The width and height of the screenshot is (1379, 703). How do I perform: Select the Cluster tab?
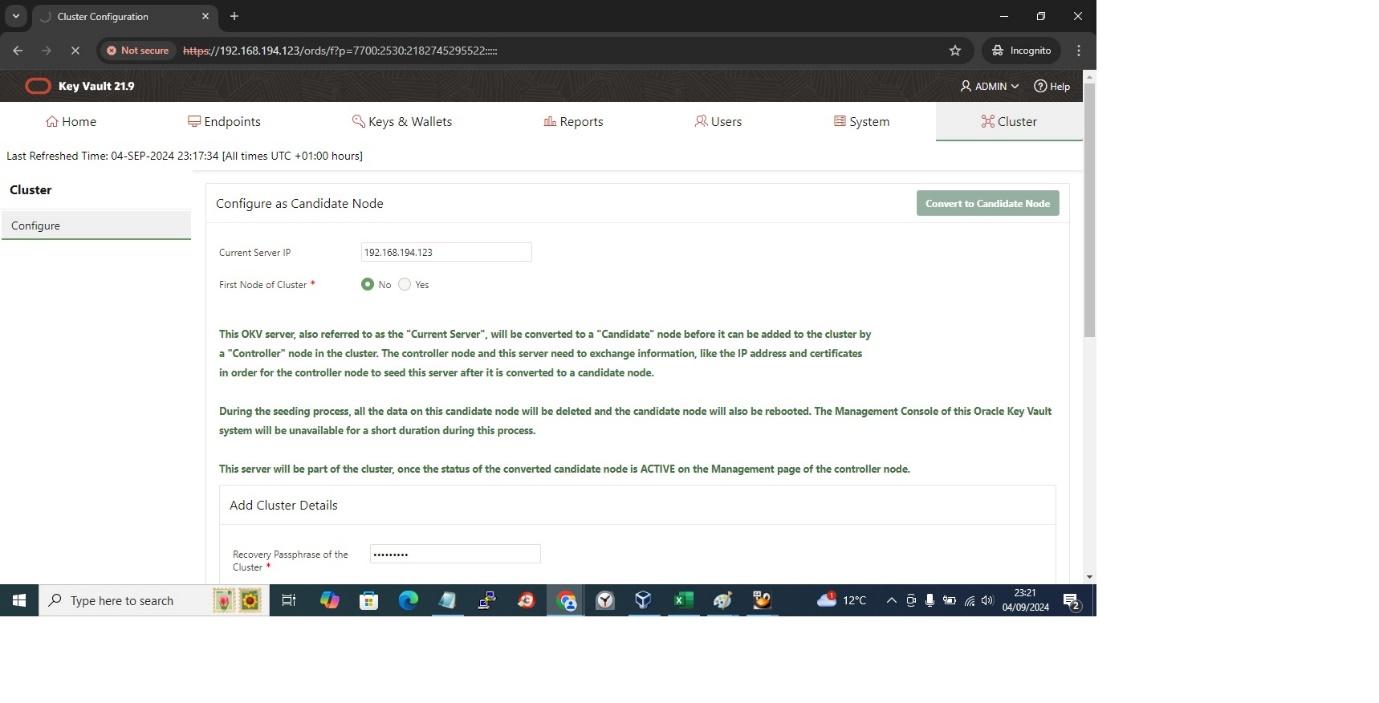pos(1009,121)
